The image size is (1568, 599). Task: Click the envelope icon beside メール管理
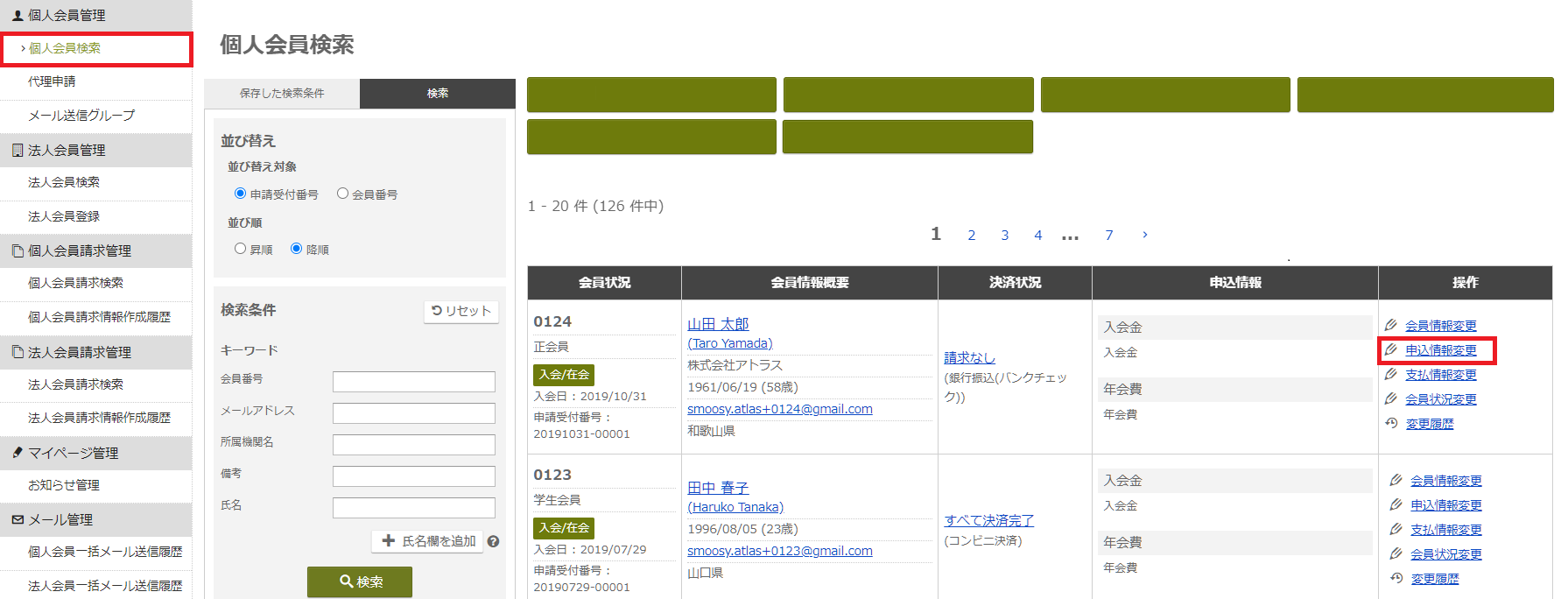(18, 519)
